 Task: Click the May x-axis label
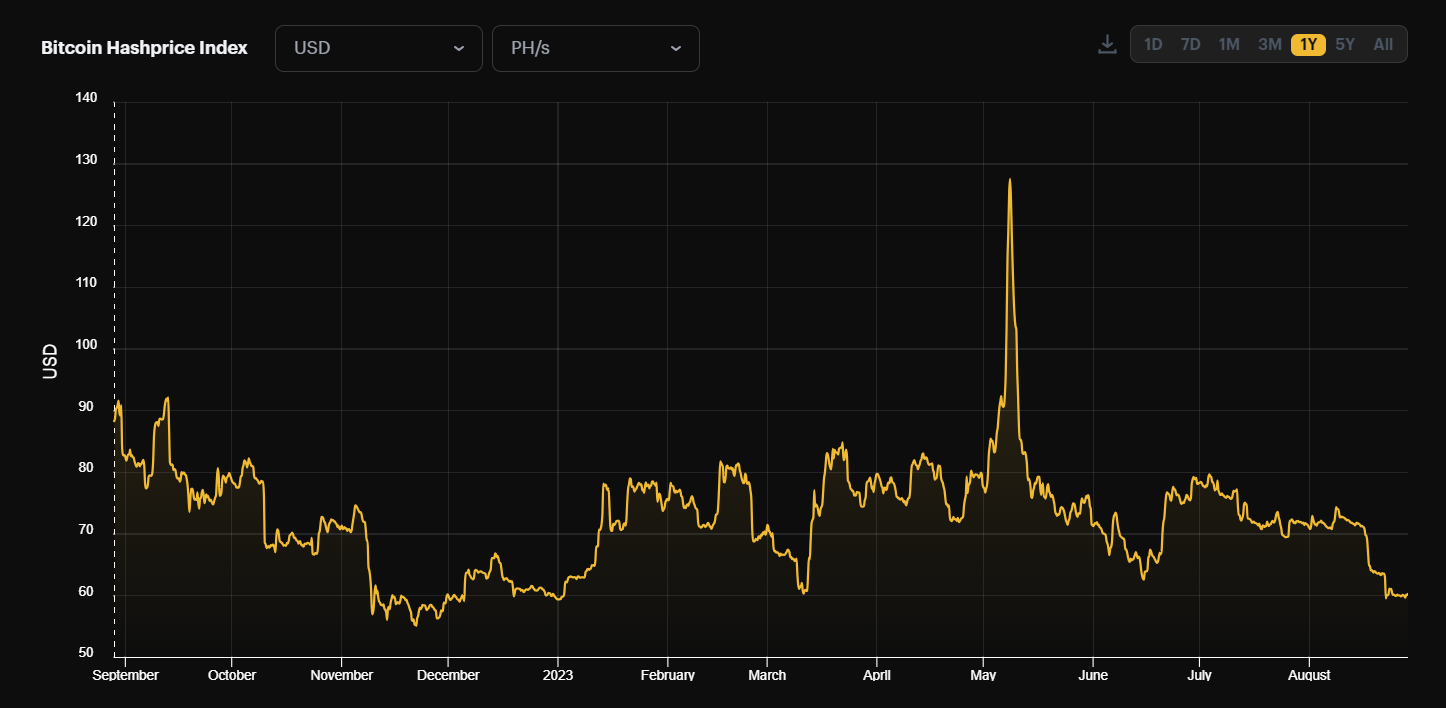[x=983, y=675]
